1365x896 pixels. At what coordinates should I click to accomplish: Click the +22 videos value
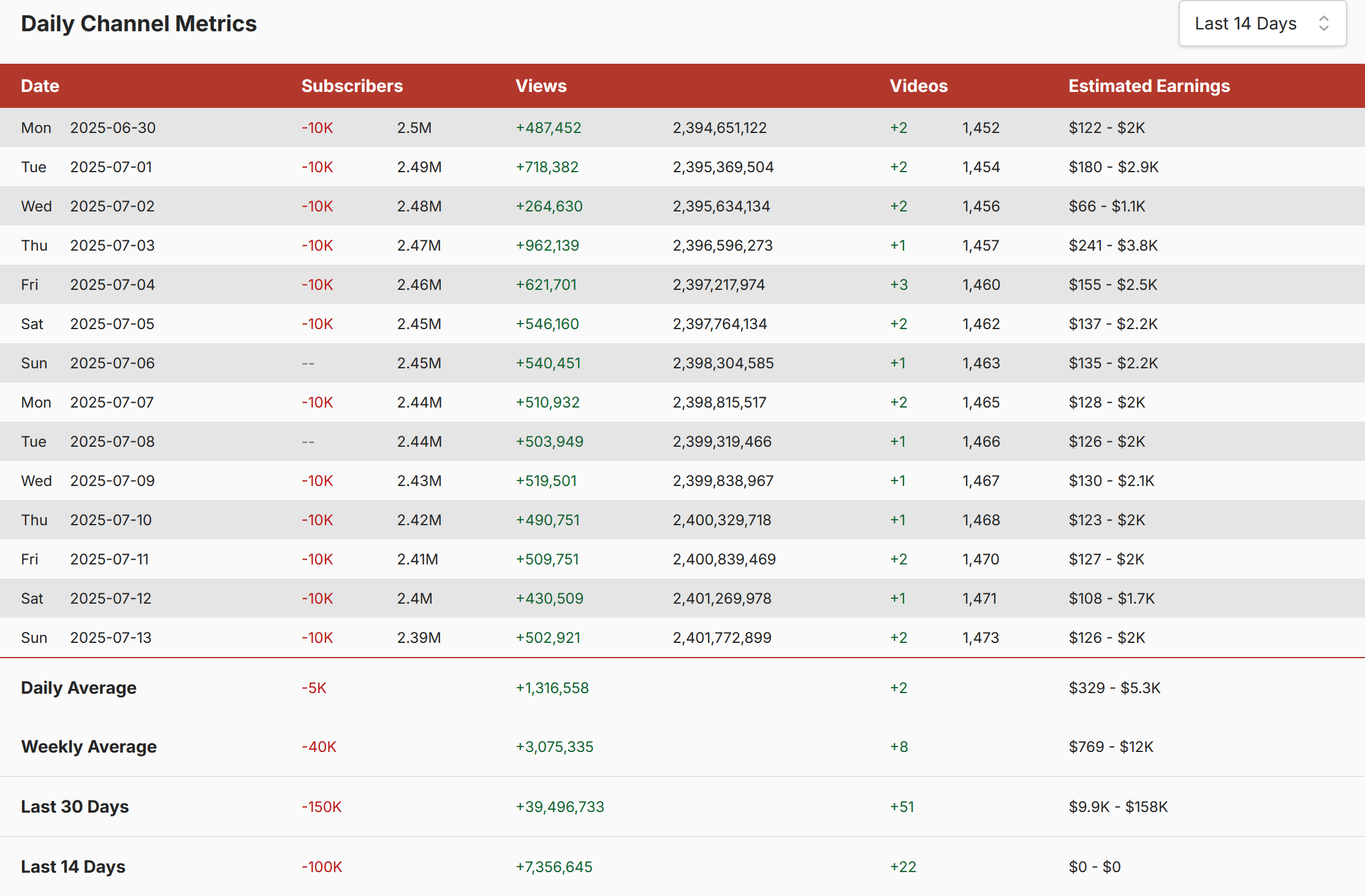903,867
